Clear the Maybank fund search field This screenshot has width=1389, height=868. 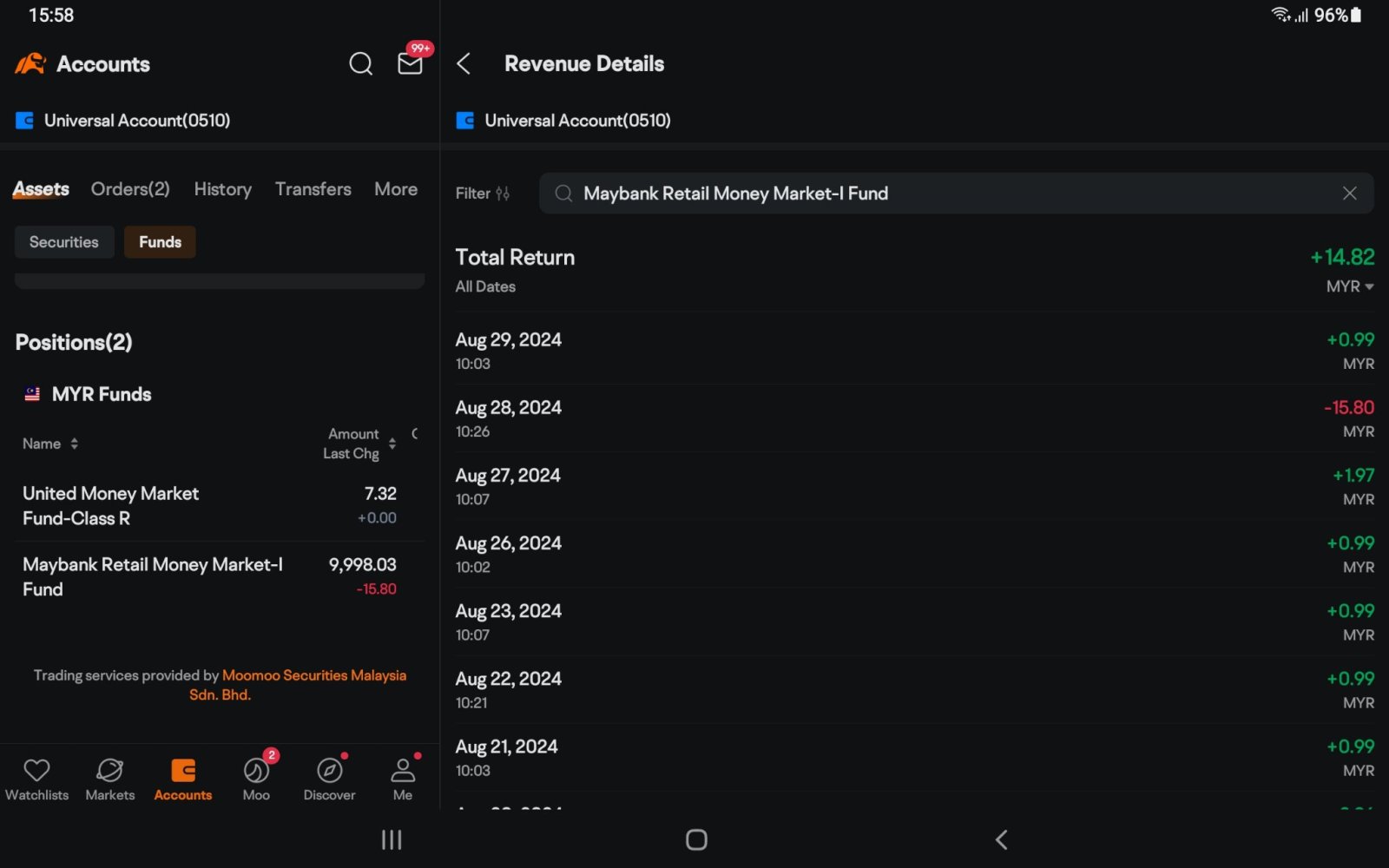1349,194
